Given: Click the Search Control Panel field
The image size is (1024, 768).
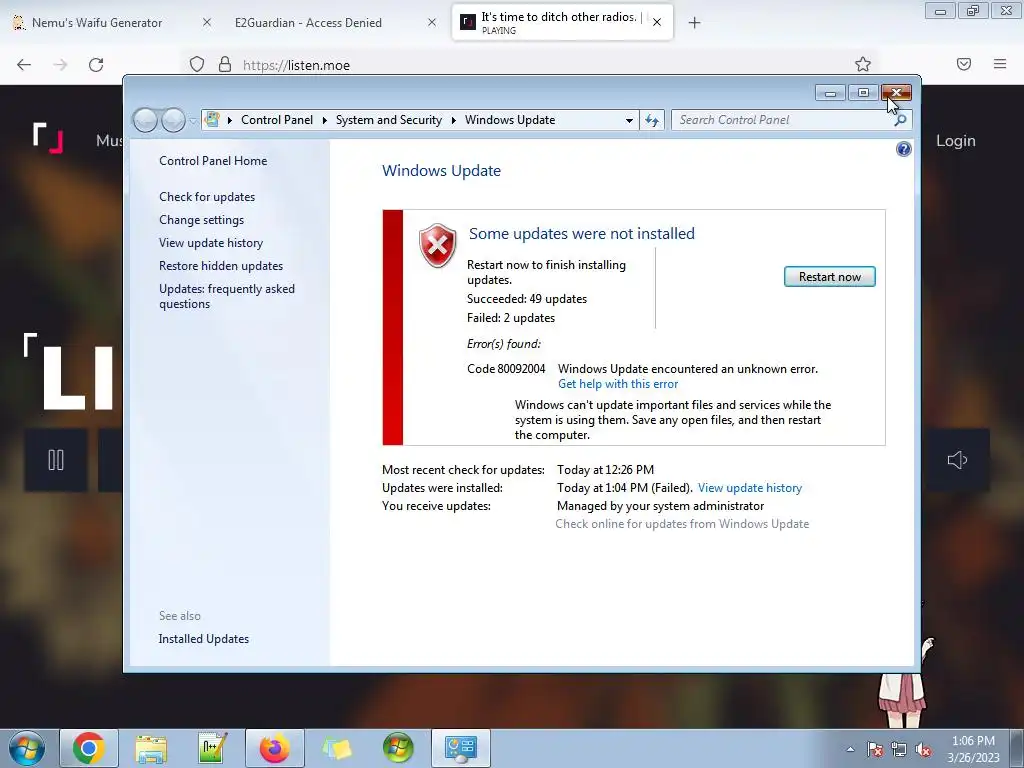Looking at the screenshot, I should click(781, 120).
